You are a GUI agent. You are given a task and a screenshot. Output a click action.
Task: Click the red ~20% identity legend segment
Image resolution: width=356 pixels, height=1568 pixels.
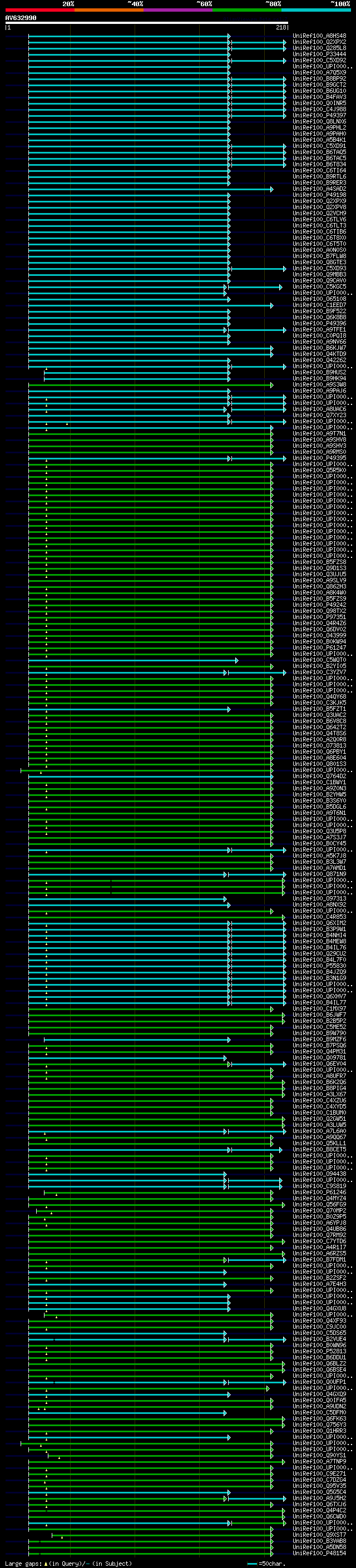click(x=39, y=10)
